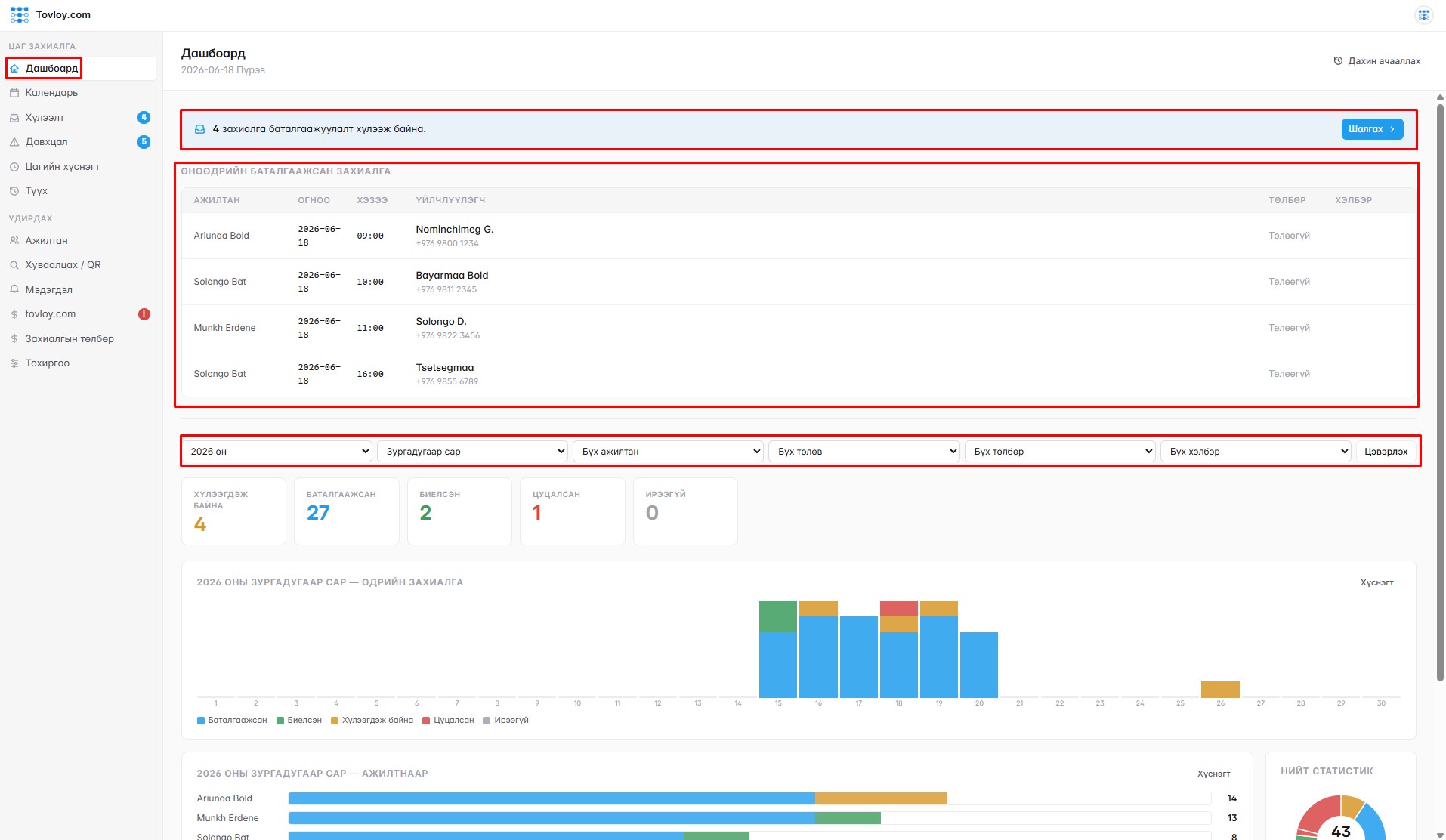Open Захиалгын төлбөр page
The height and width of the screenshot is (840, 1446).
(81, 339)
